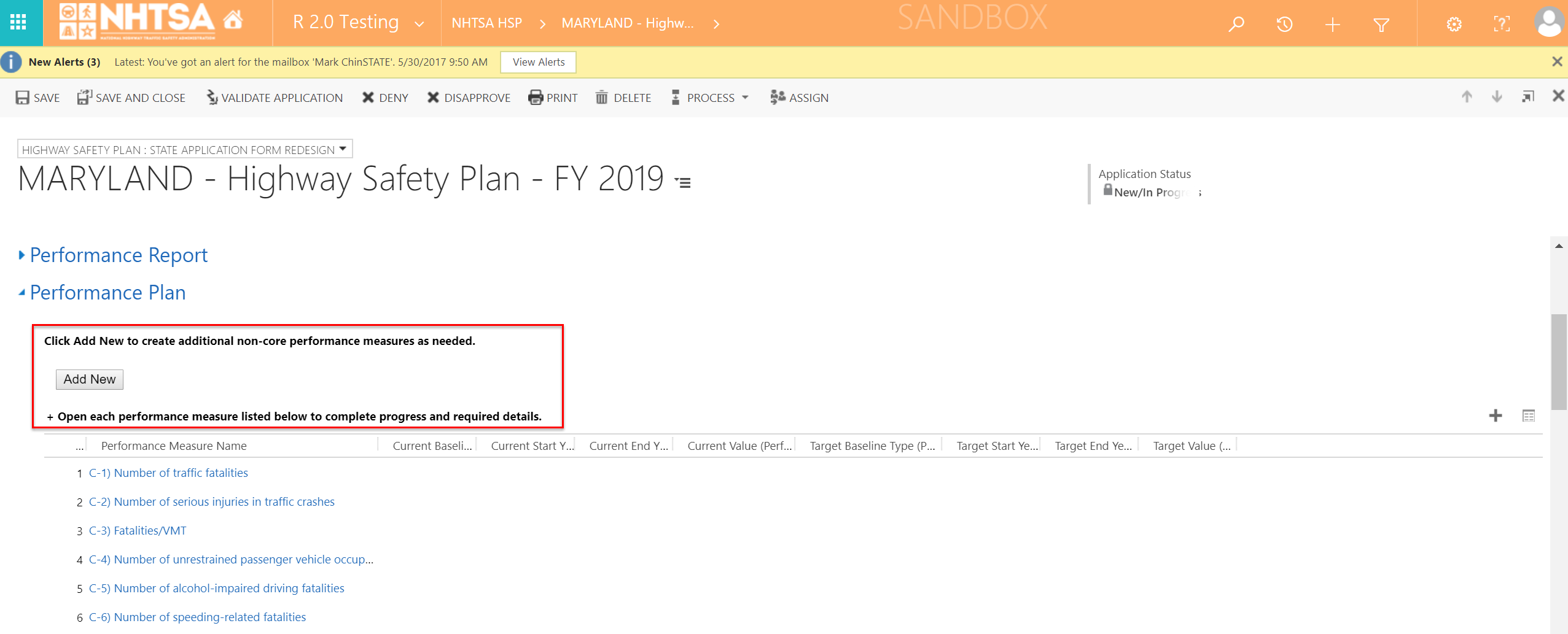Sort by Current Baseli... column header
The width and height of the screenshot is (1568, 634).
coord(432,446)
